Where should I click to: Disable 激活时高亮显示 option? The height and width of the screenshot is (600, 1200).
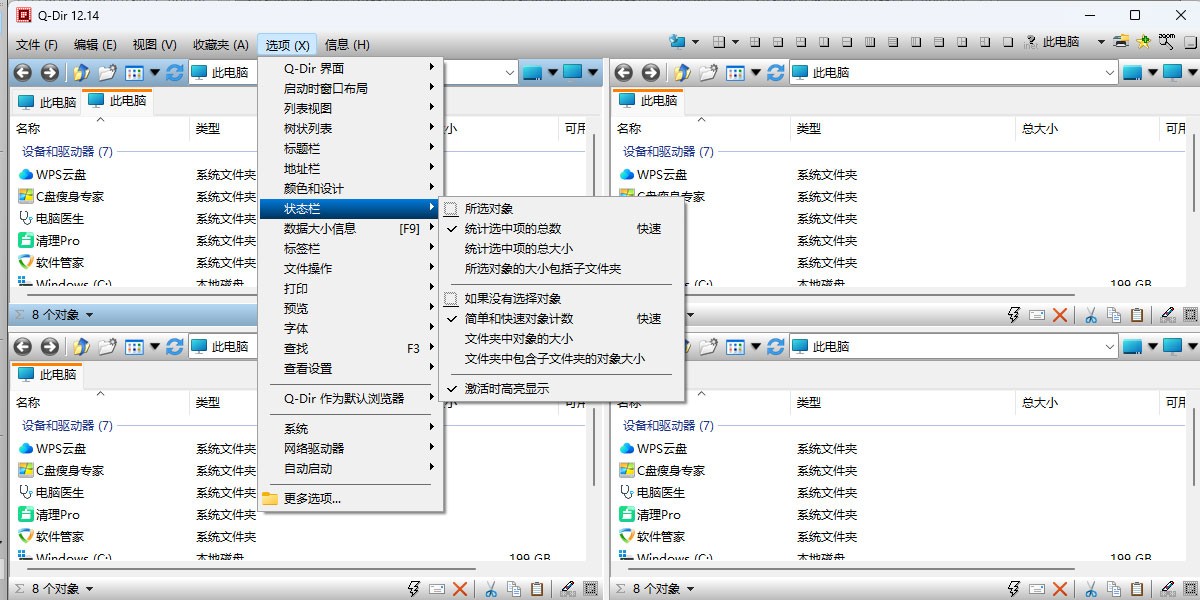[507, 389]
